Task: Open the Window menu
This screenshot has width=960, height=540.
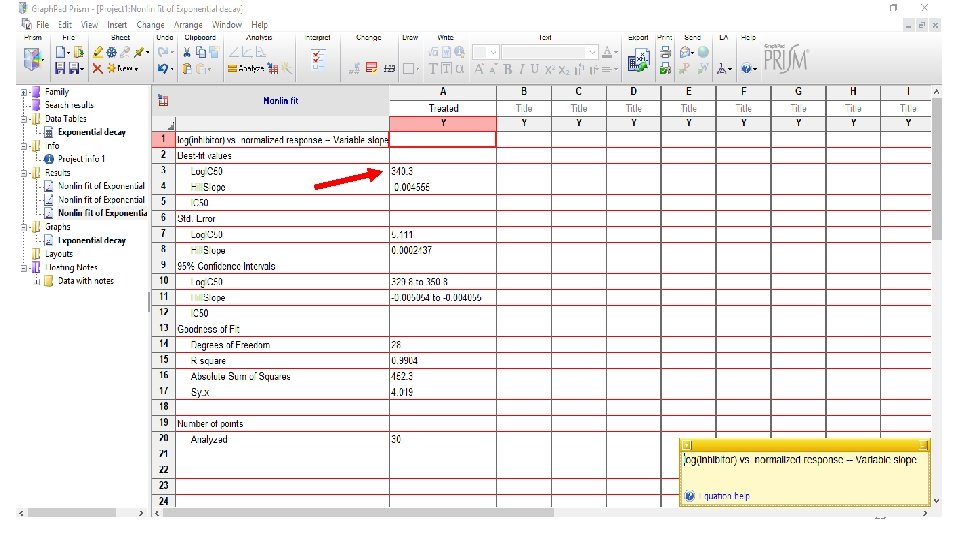Action: 227,24
